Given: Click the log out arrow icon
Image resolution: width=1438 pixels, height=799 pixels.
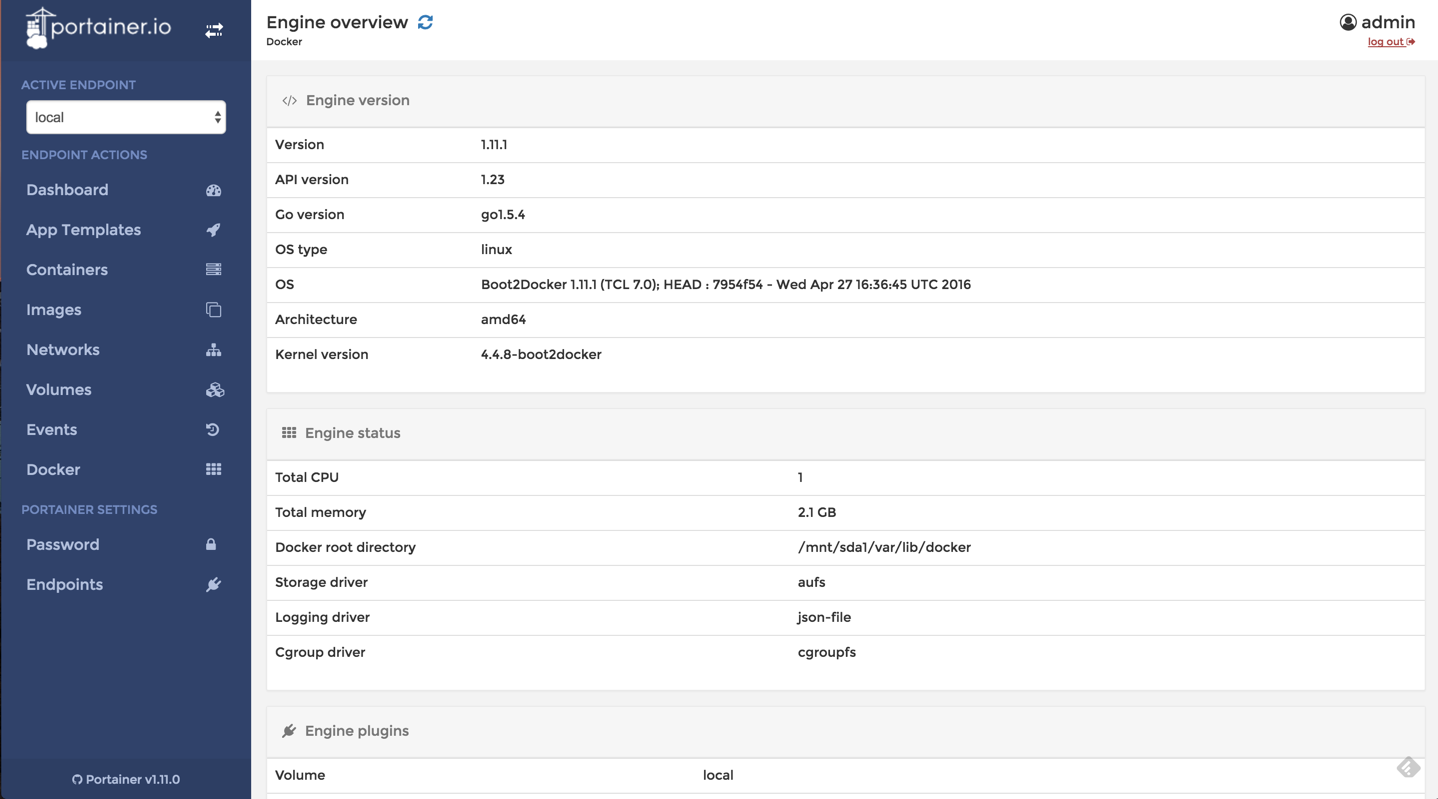Looking at the screenshot, I should click(x=1411, y=42).
